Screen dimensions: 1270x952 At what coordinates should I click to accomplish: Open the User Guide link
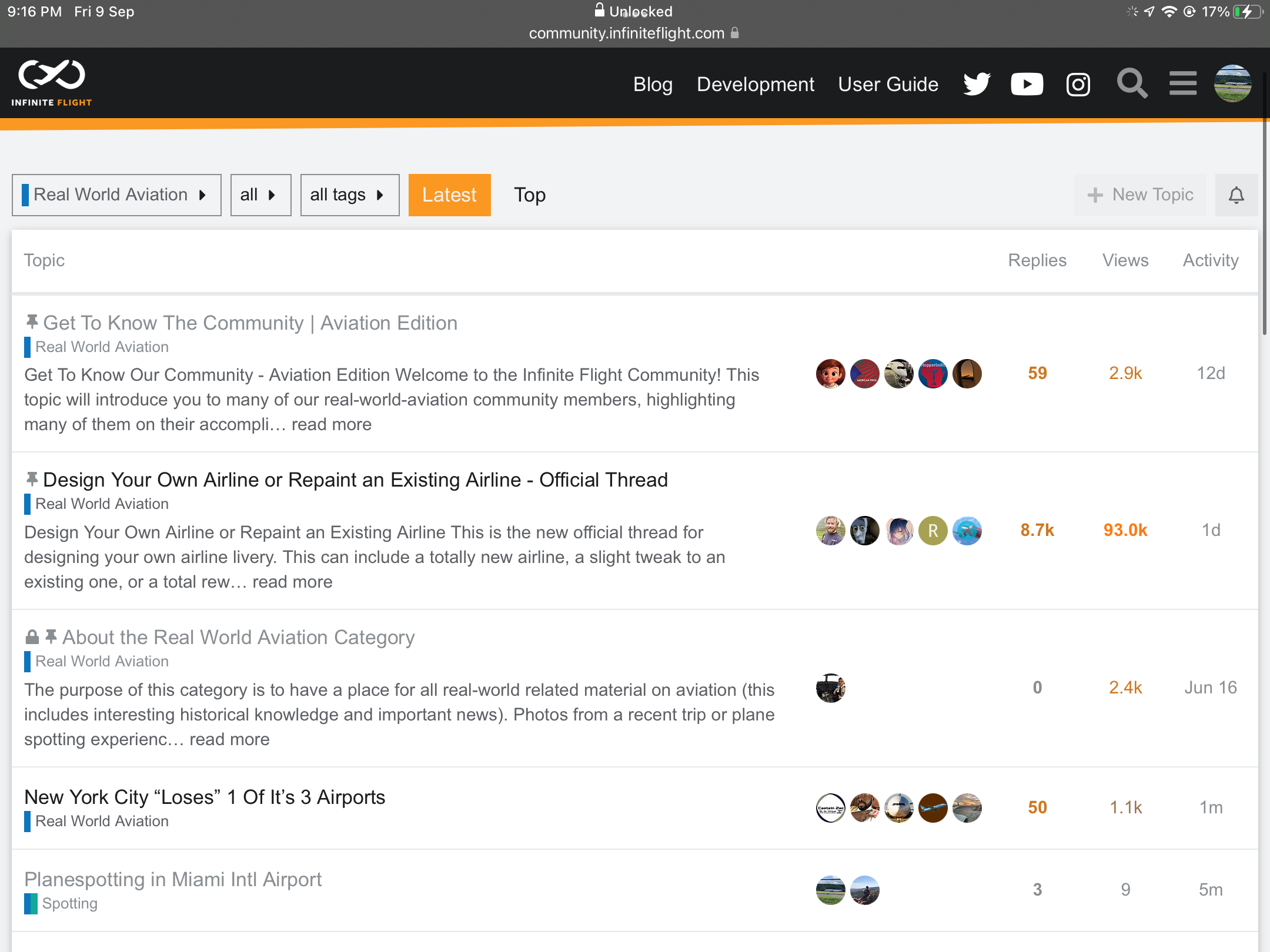(x=888, y=85)
